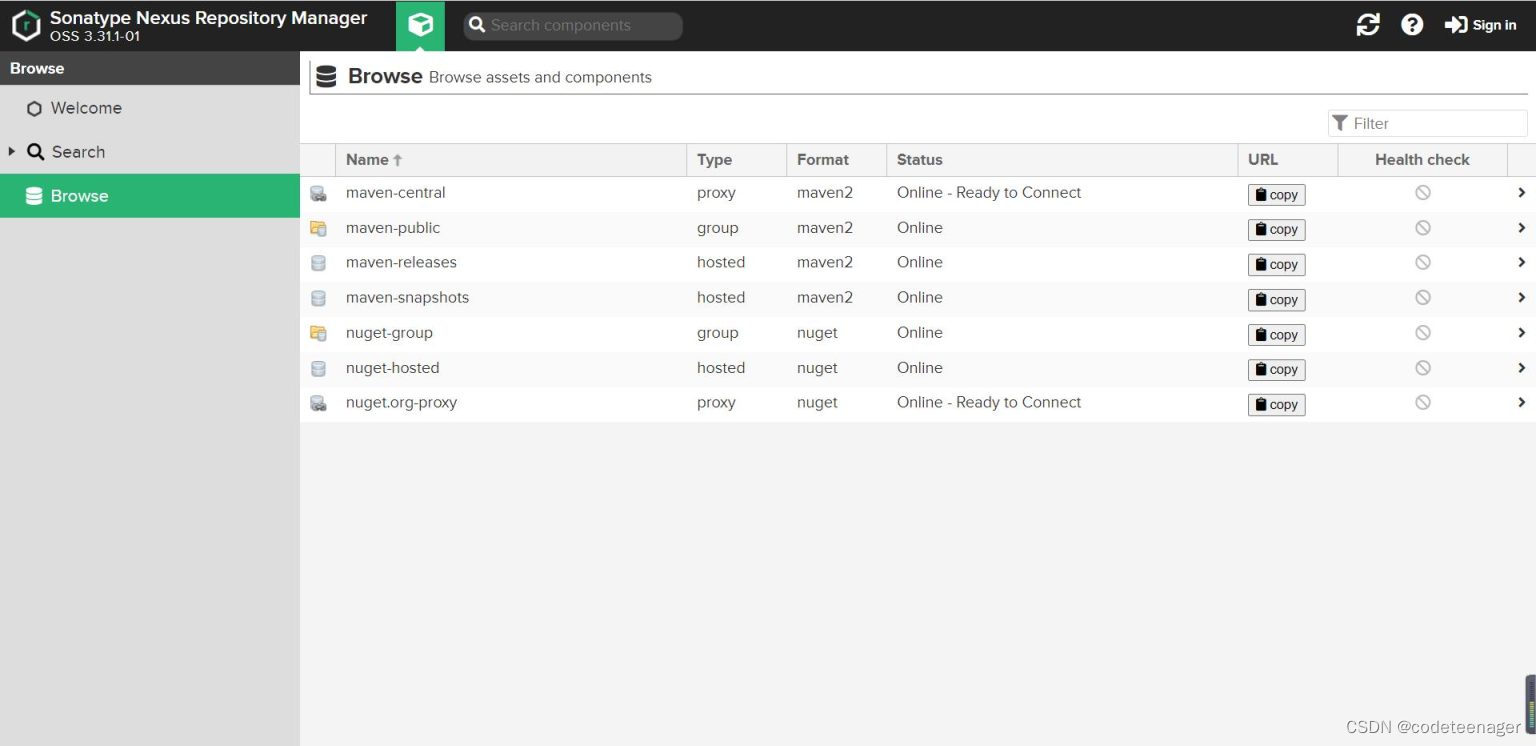Viewport: 1536px width, 746px height.
Task: Click the maven-central proxy repository icon
Action: pos(318,194)
